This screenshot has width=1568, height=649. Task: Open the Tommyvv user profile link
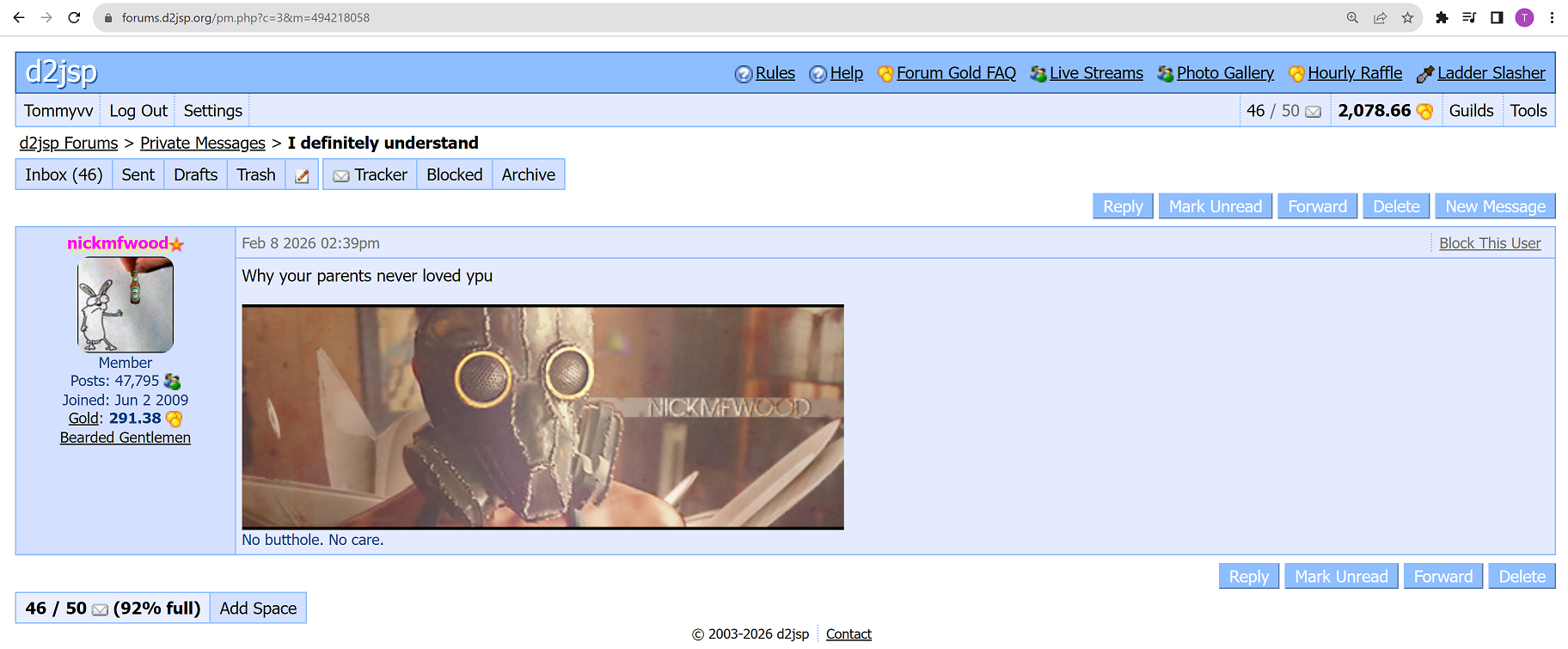point(58,111)
